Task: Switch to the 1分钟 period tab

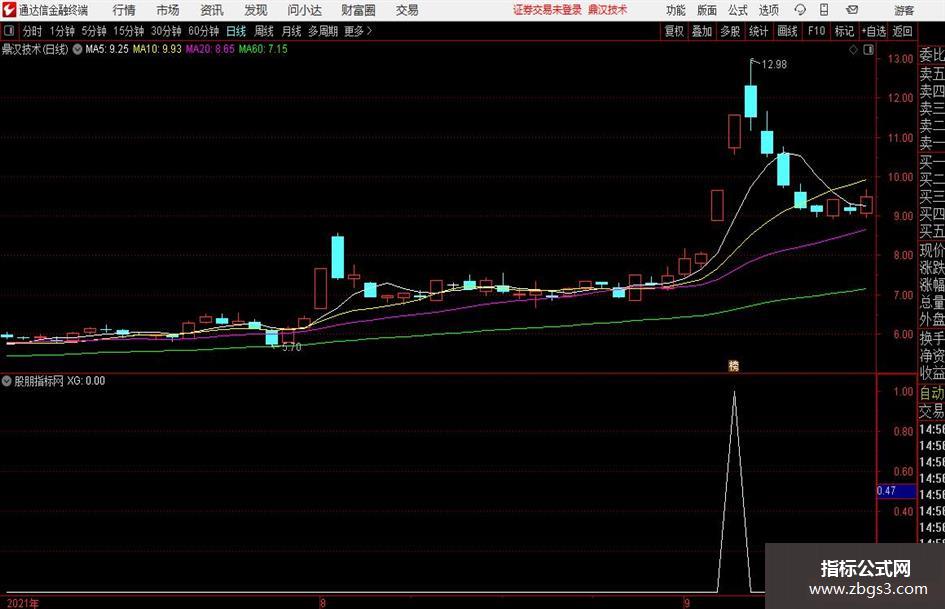Action: pos(62,31)
